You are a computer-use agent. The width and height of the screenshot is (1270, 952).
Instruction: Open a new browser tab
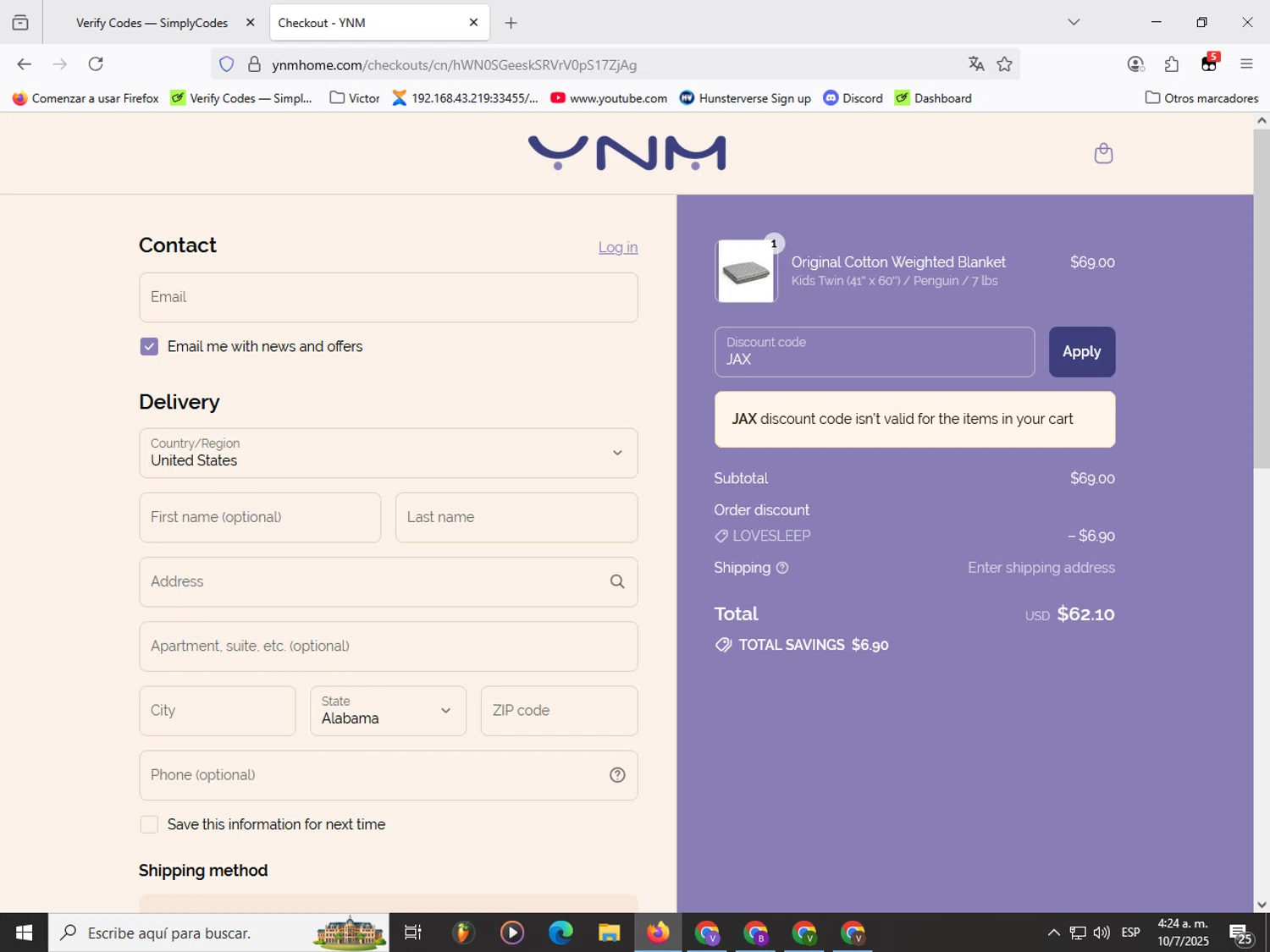point(511,23)
